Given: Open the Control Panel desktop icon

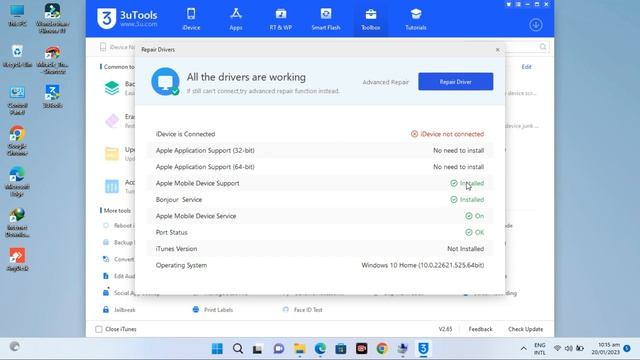Looking at the screenshot, I should pyautogui.click(x=17, y=100).
